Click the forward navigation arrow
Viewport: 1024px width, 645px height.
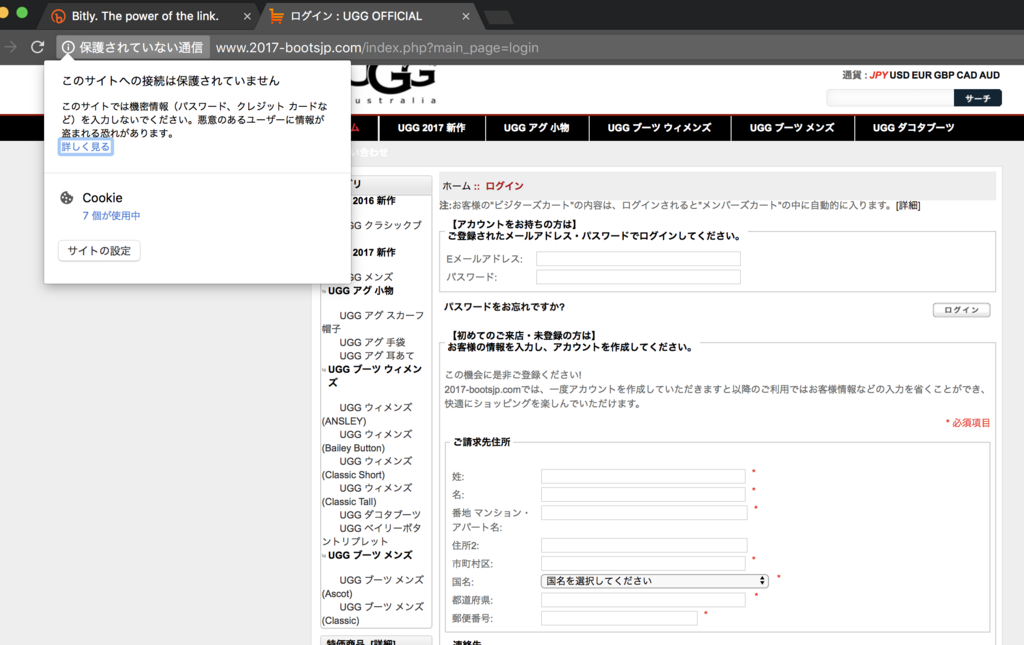click(x=10, y=47)
